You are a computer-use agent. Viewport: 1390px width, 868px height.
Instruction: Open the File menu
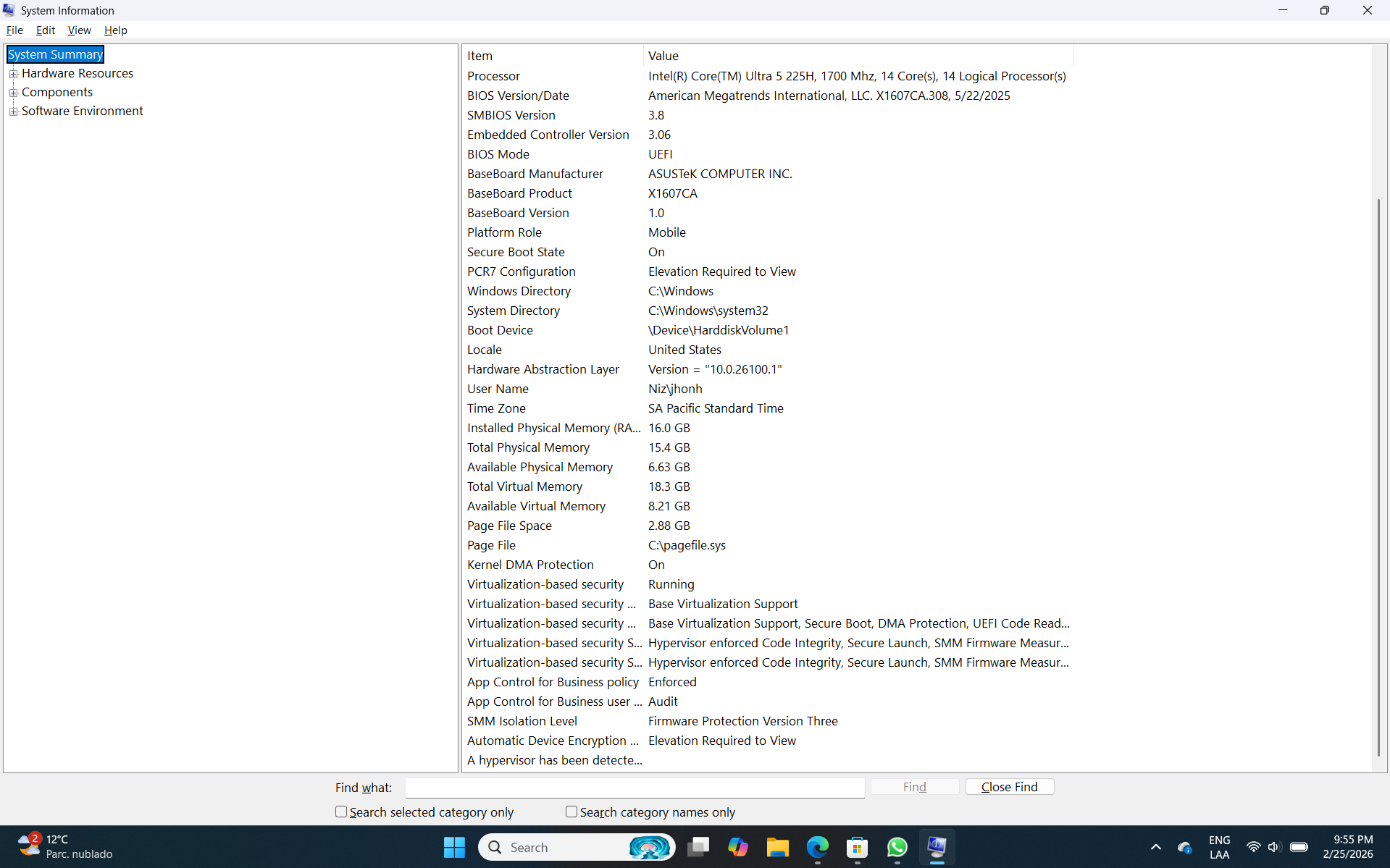[x=14, y=30]
